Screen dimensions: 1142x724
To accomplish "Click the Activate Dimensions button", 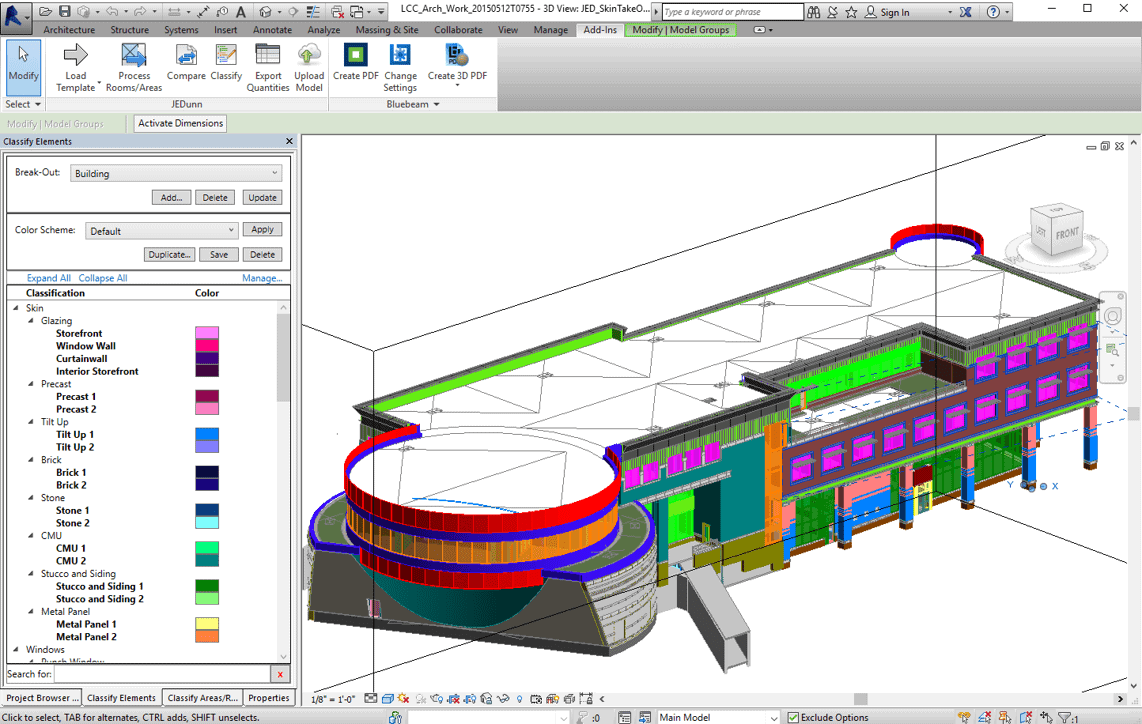I will [181, 123].
